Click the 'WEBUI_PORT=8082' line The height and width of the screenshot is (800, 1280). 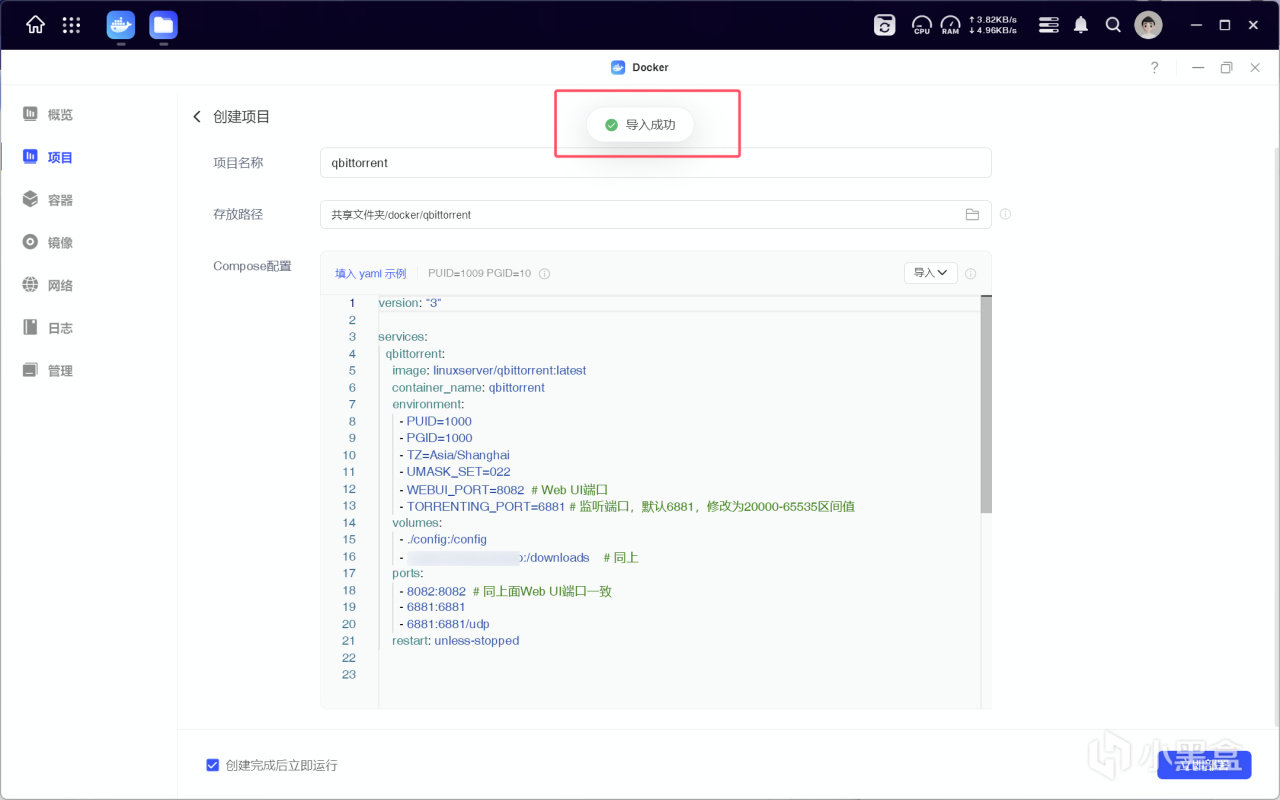point(504,490)
